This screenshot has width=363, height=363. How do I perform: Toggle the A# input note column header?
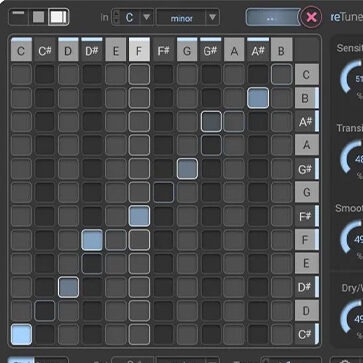(258, 49)
